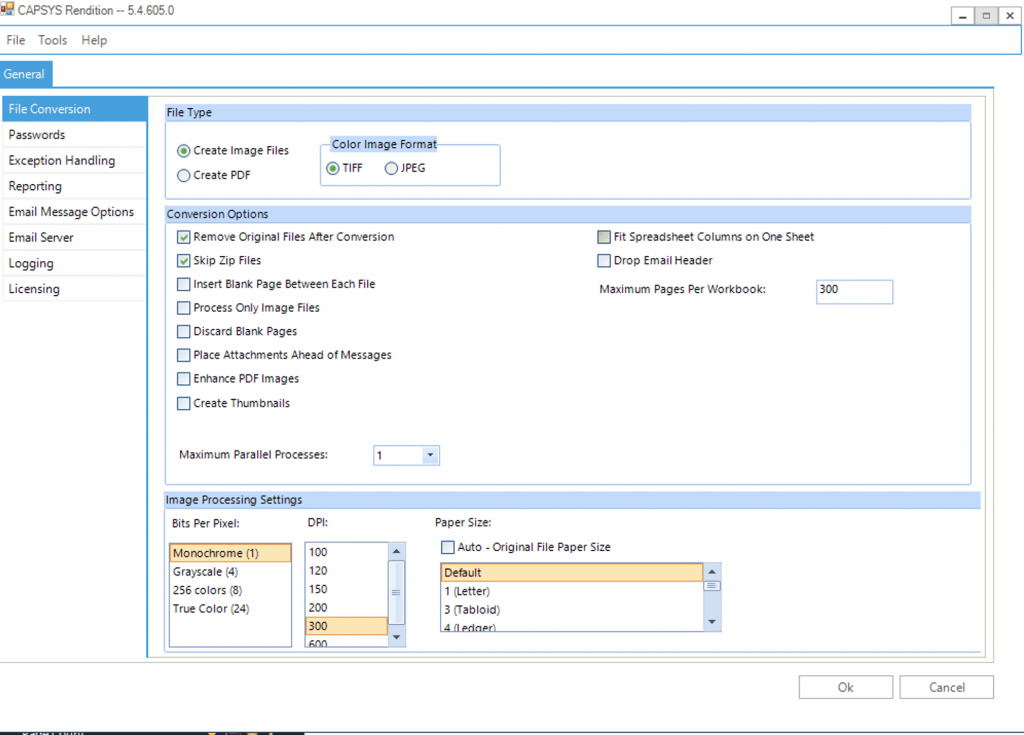Image resolution: width=1024 pixels, height=735 pixels.
Task: Click the Cancel button
Action: pos(947,687)
